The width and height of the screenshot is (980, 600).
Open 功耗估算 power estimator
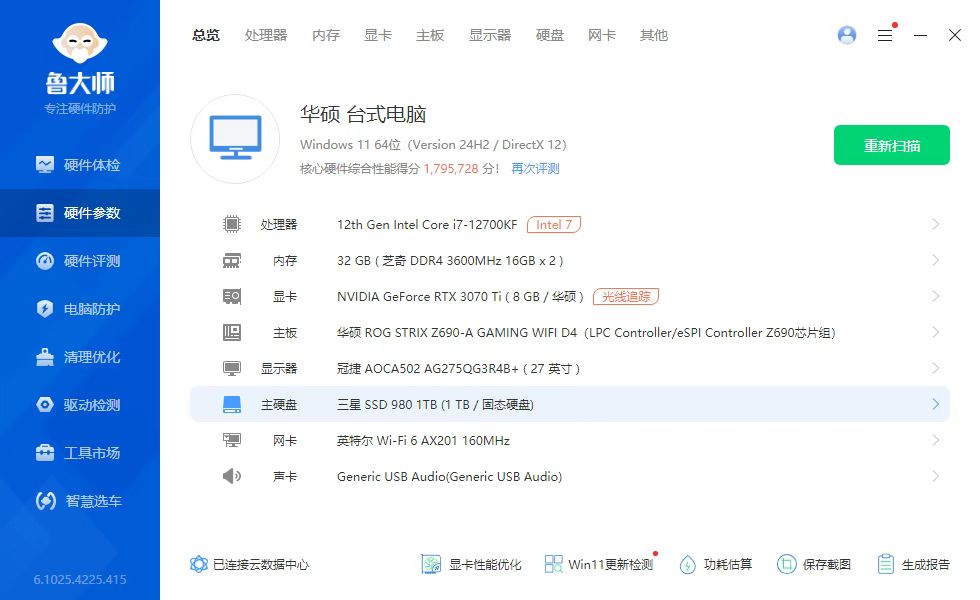[x=716, y=564]
